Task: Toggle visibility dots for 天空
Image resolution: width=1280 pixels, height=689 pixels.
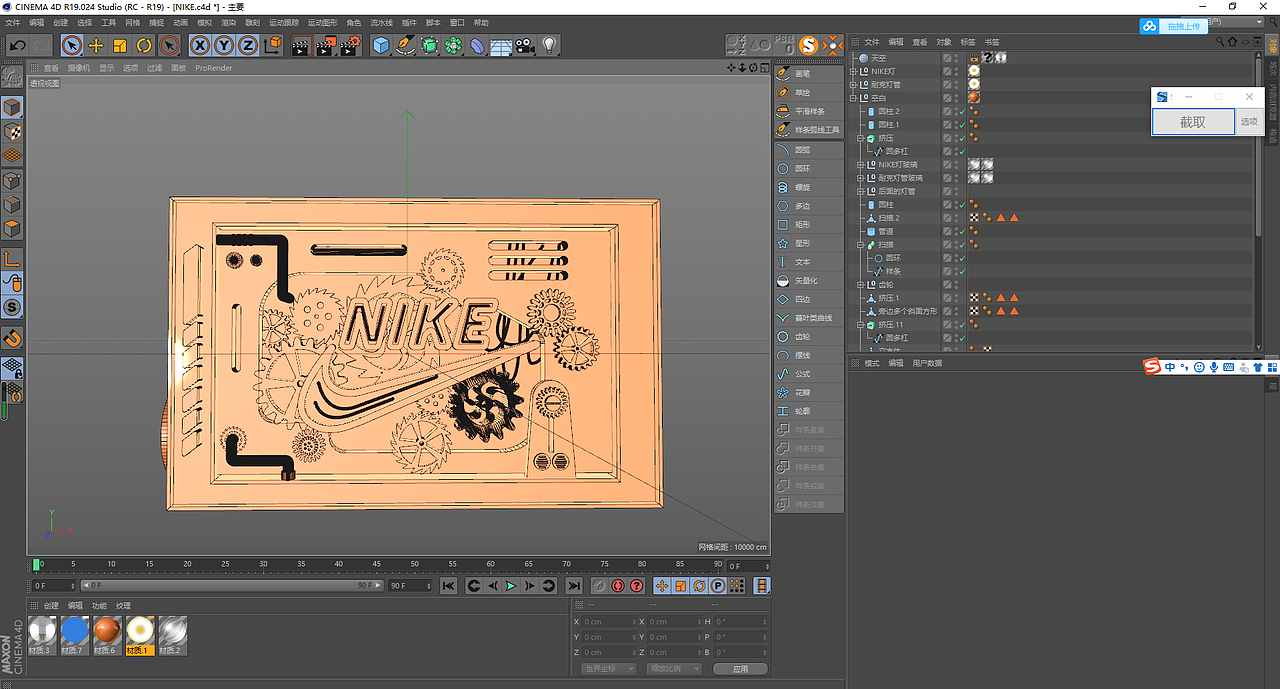Action: 956,58
